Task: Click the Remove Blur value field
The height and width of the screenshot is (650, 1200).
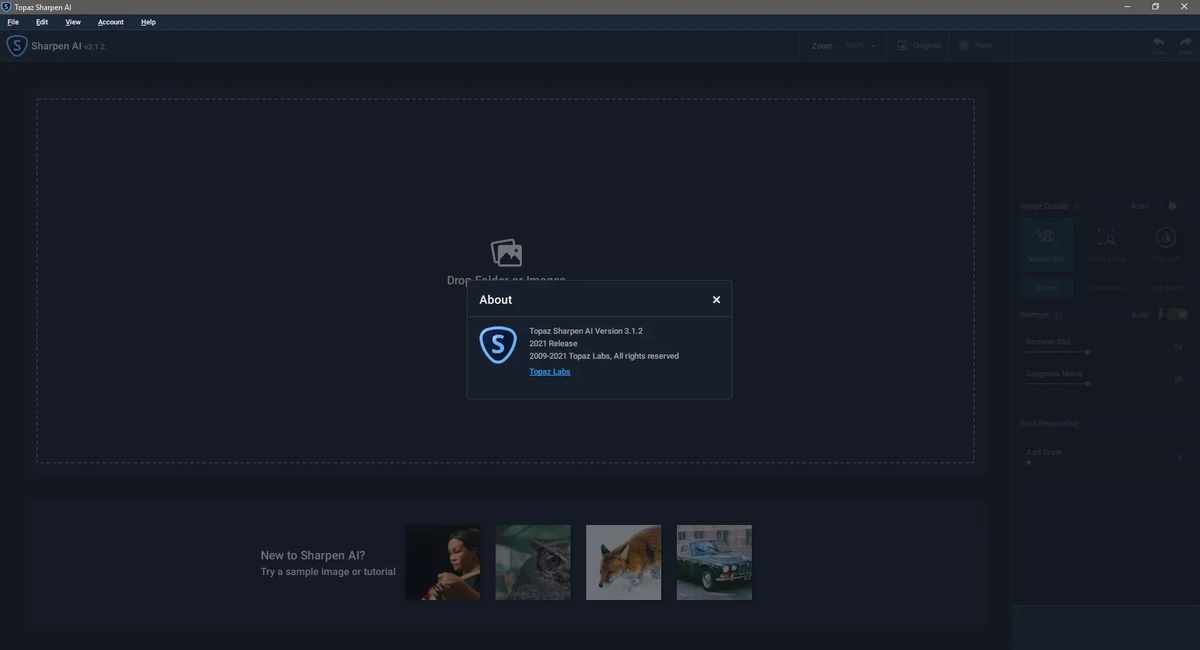Action: pos(1177,347)
